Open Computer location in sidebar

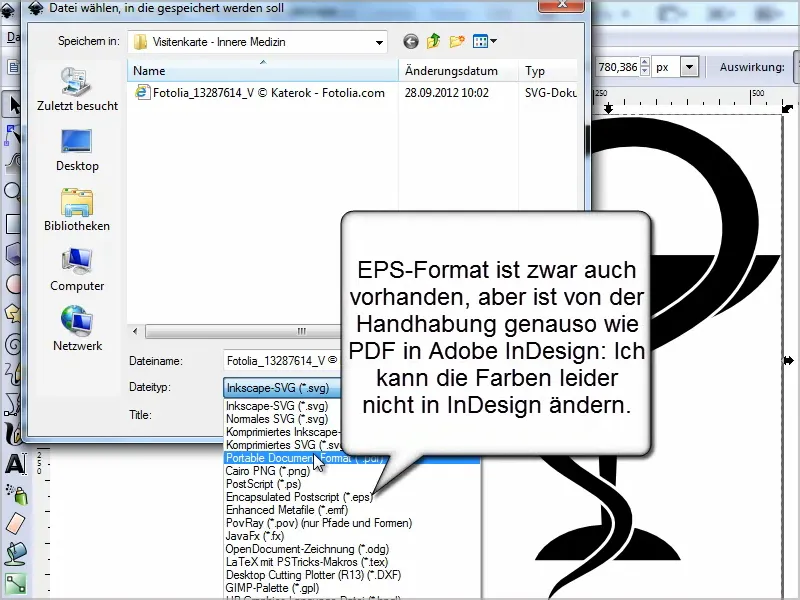pyautogui.click(x=77, y=270)
